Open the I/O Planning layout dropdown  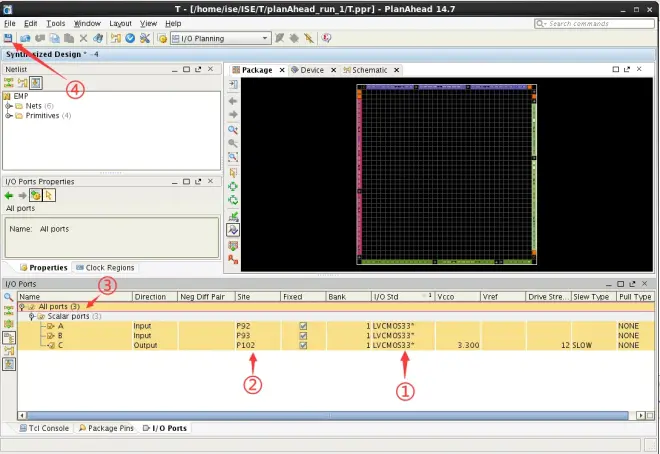point(264,38)
